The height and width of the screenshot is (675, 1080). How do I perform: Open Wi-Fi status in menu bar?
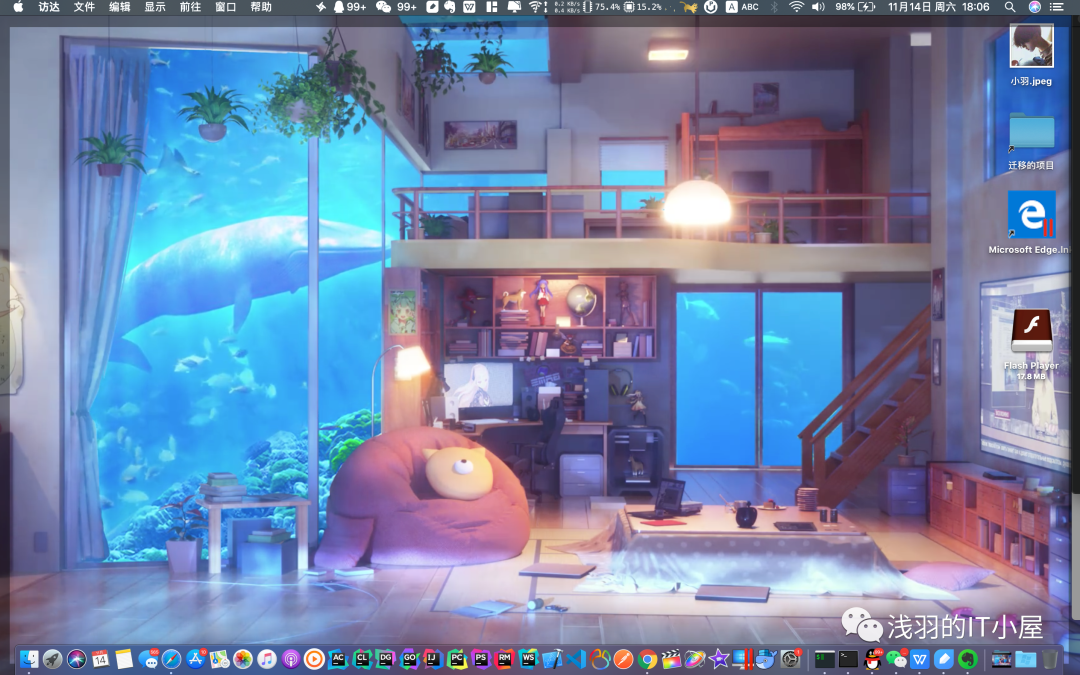tap(796, 7)
